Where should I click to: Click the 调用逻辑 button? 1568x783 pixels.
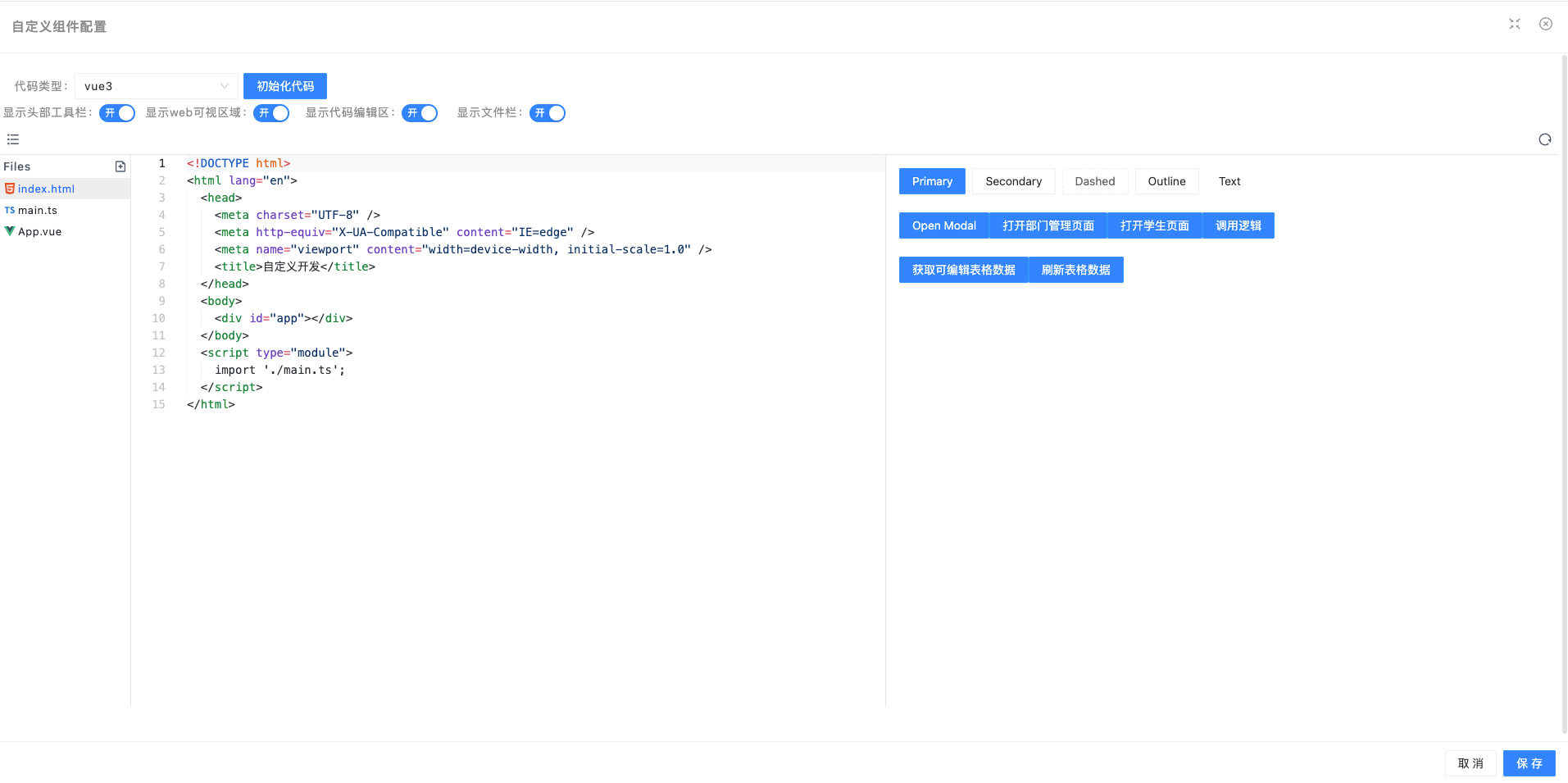tap(1238, 225)
